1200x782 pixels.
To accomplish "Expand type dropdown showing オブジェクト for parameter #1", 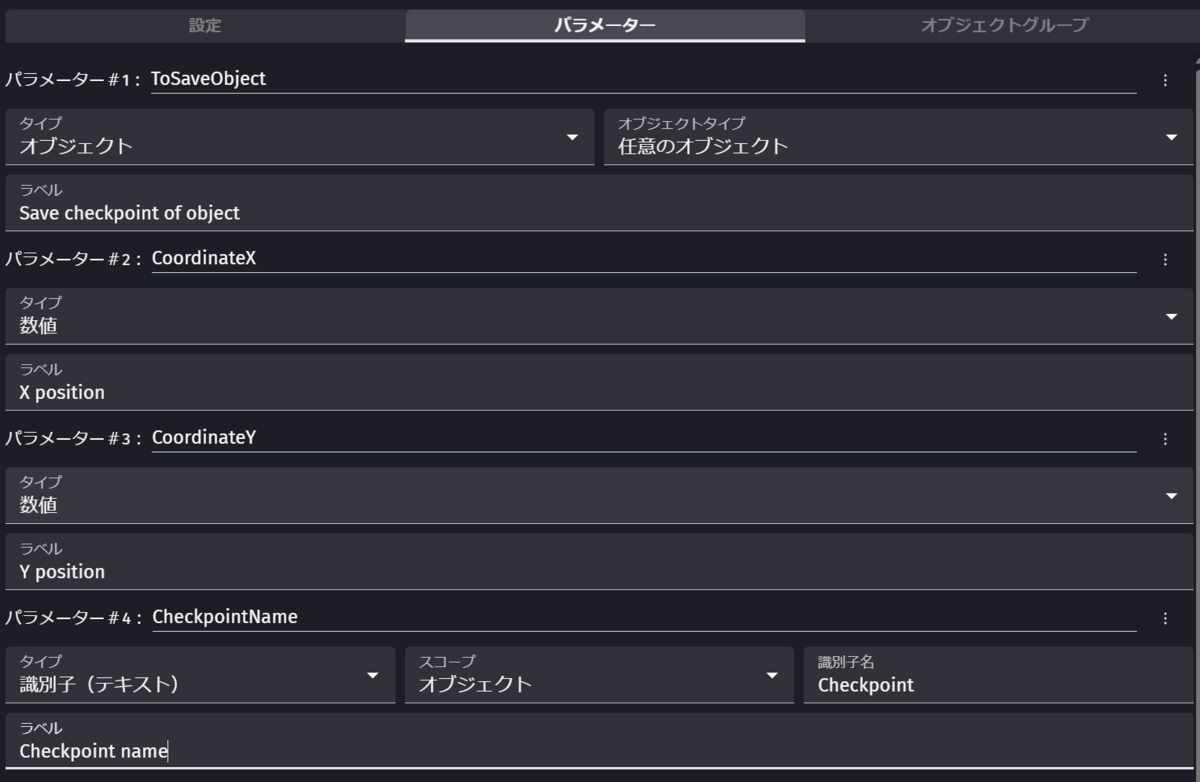I will [x=300, y=137].
